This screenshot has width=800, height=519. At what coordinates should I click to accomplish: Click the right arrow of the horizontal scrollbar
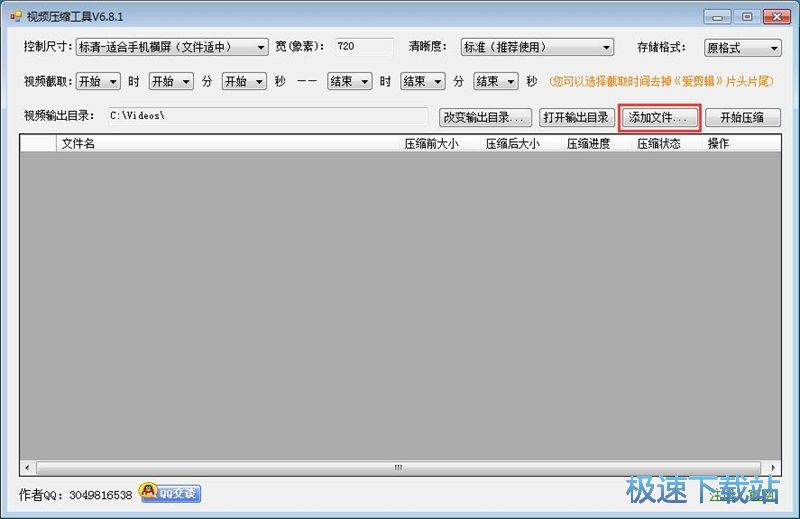772,467
